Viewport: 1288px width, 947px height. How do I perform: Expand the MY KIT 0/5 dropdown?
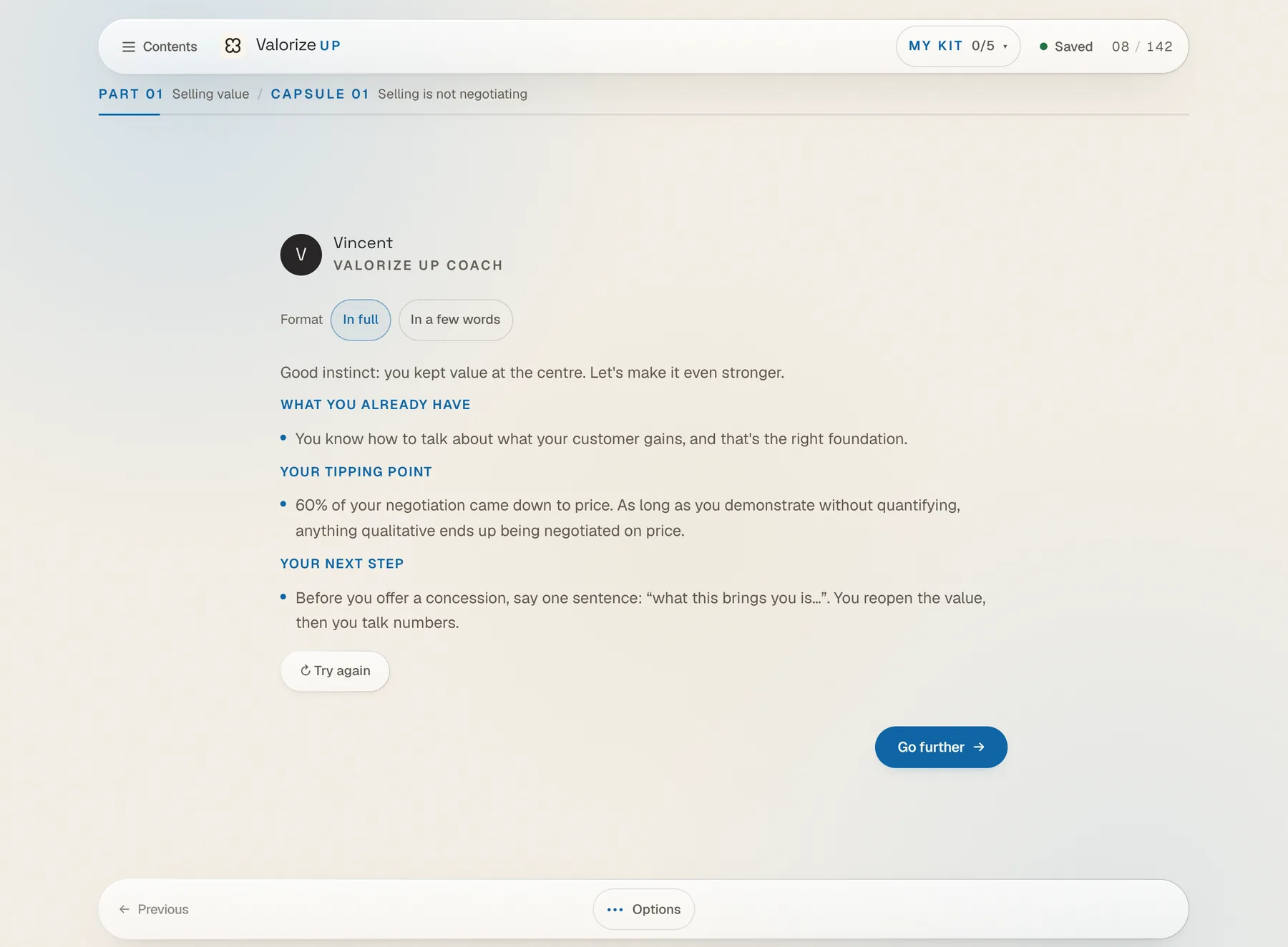957,46
